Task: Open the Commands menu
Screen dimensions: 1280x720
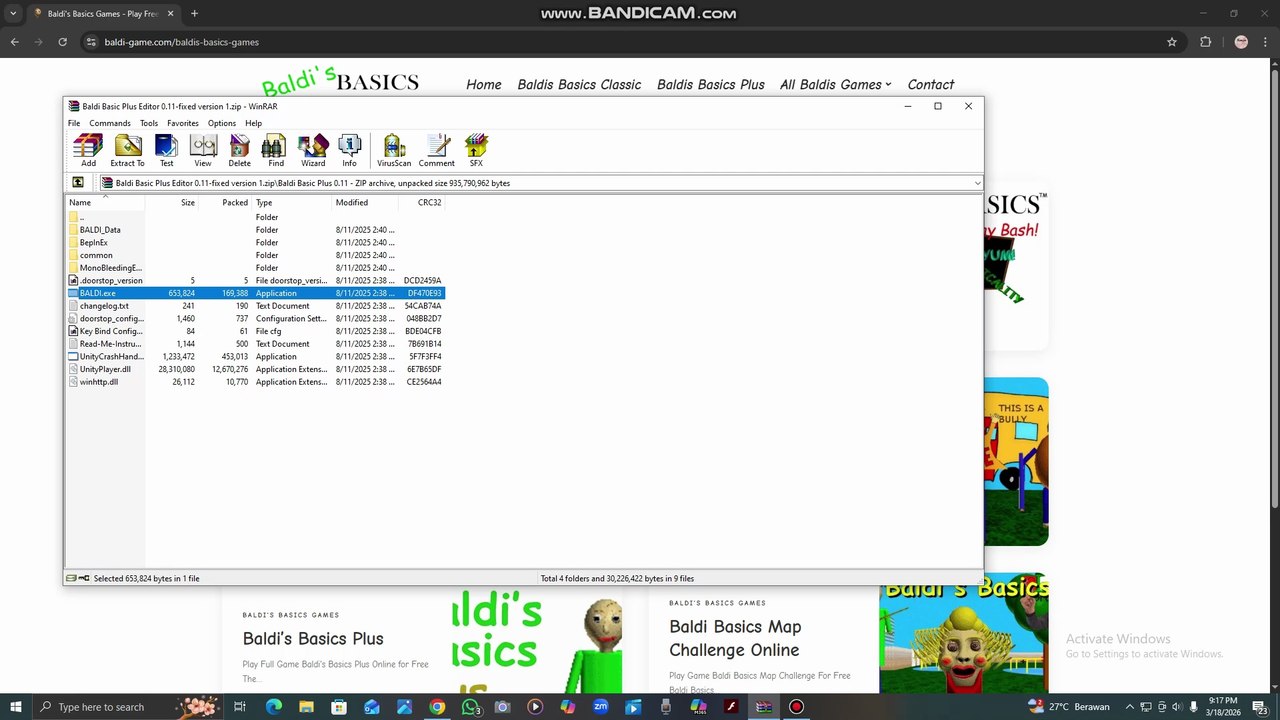Action: pyautogui.click(x=110, y=123)
